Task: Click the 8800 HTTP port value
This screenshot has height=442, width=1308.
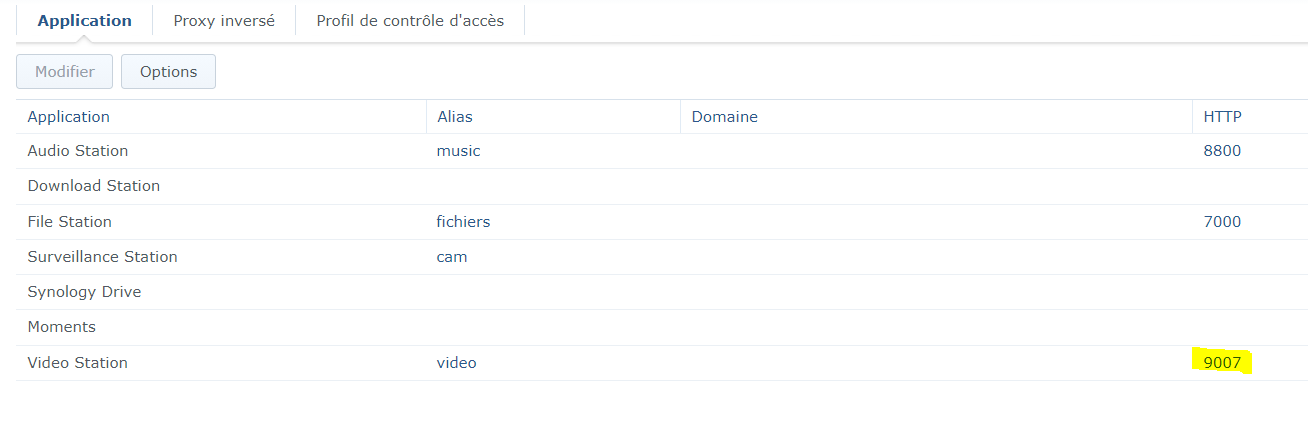Action: [1222, 151]
